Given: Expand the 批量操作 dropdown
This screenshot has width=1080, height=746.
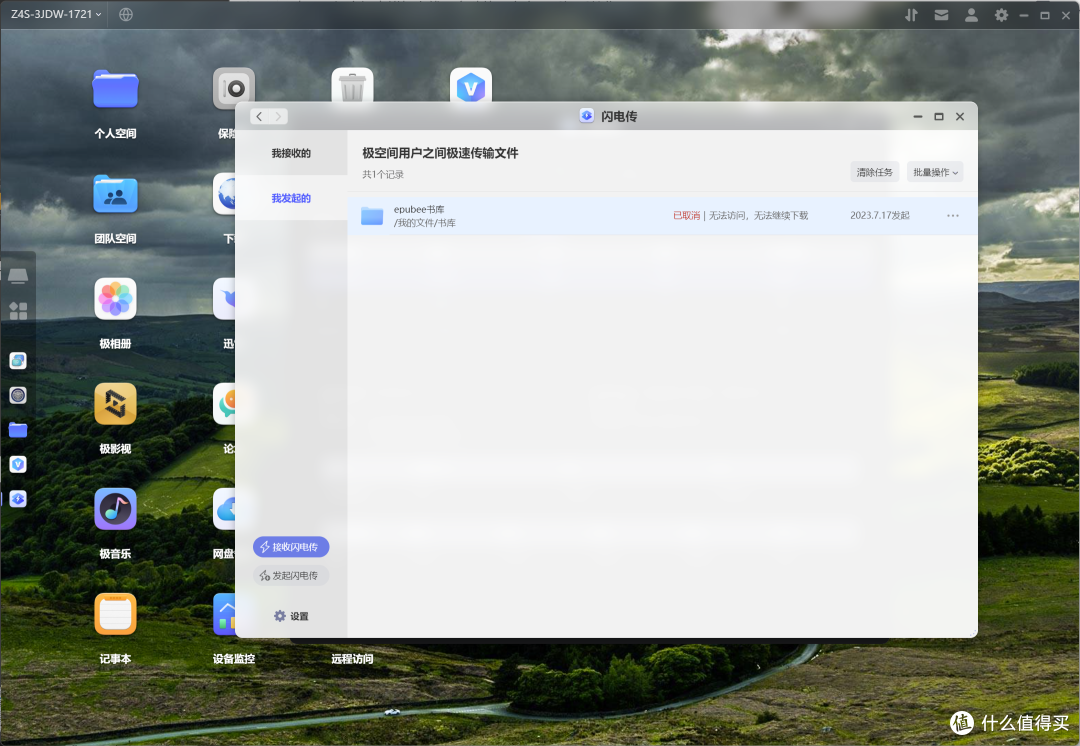Looking at the screenshot, I should (x=935, y=172).
